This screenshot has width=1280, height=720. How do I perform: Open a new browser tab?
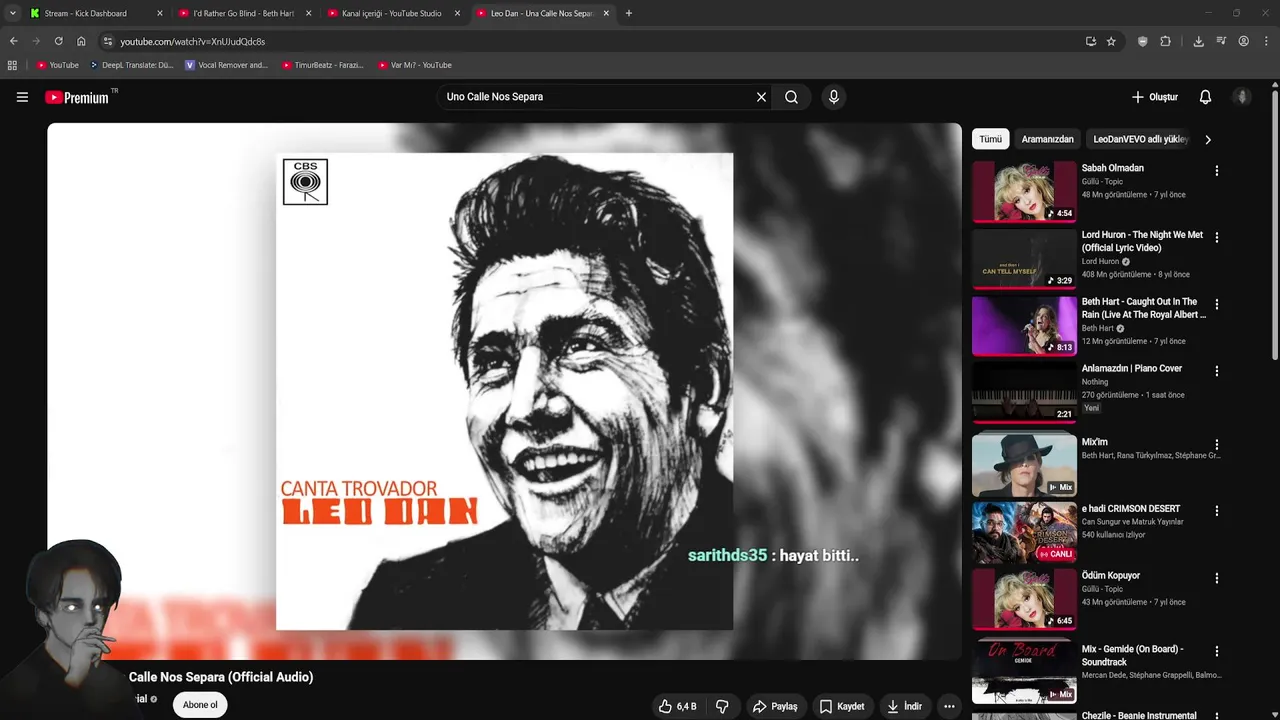click(628, 13)
